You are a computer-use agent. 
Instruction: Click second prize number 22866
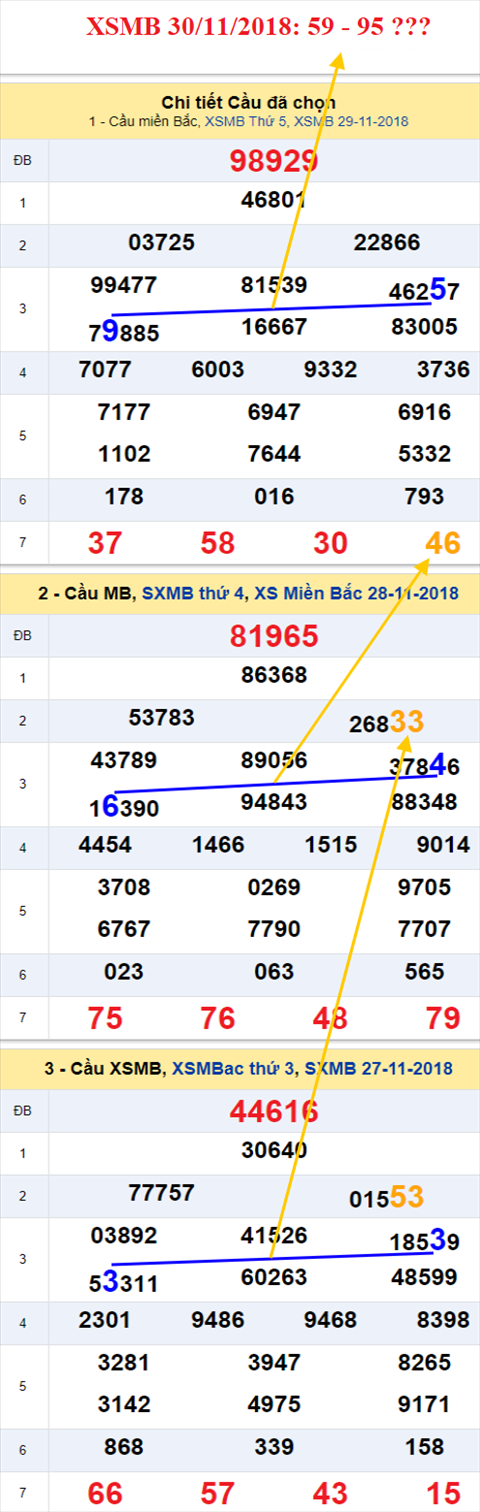(387, 242)
